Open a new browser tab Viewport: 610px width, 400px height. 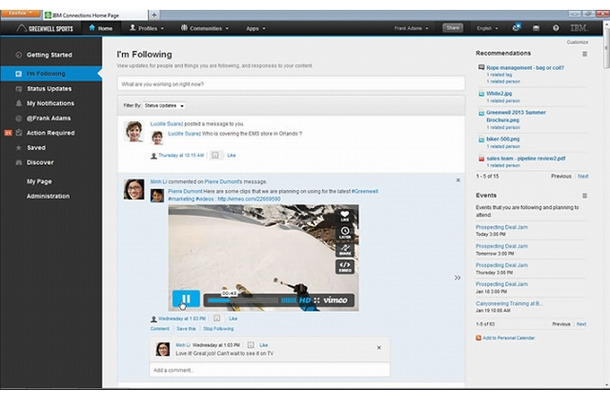(x=154, y=15)
